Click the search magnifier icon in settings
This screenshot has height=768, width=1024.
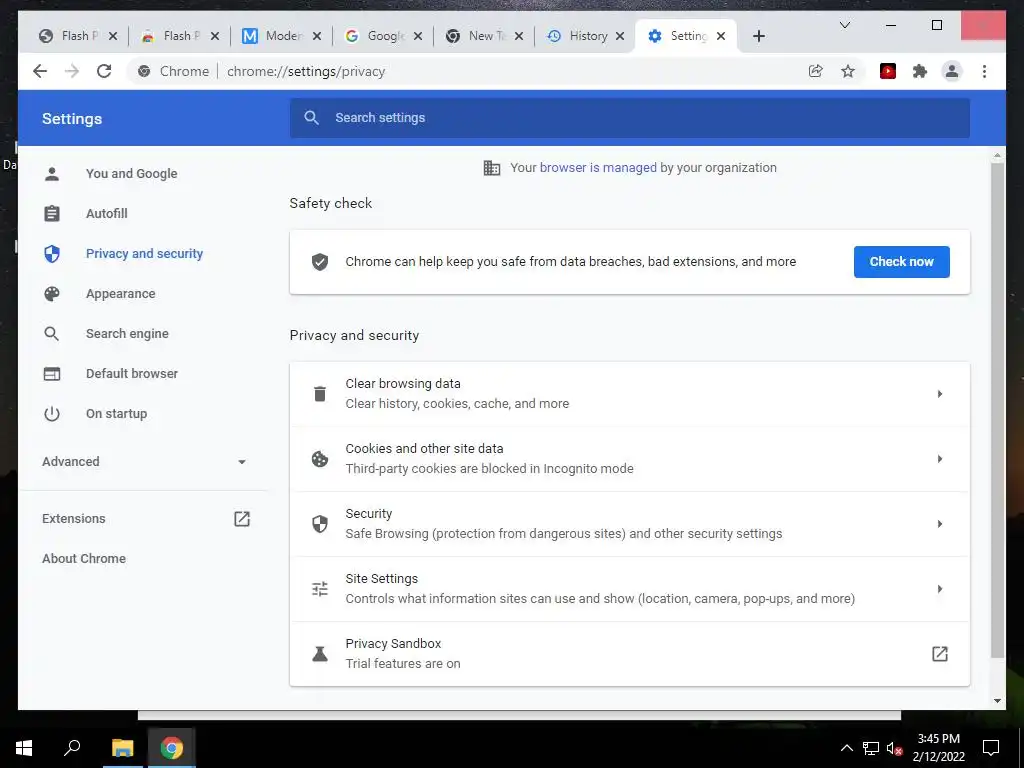[312, 118]
